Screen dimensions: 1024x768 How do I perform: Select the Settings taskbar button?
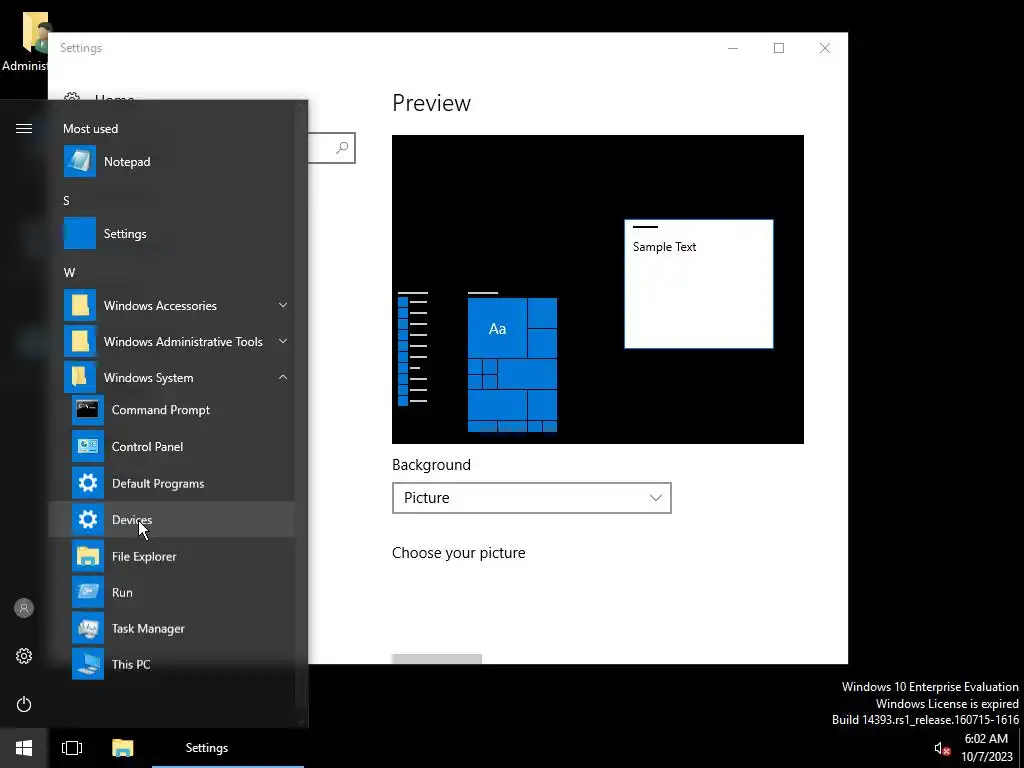[x=228, y=748]
